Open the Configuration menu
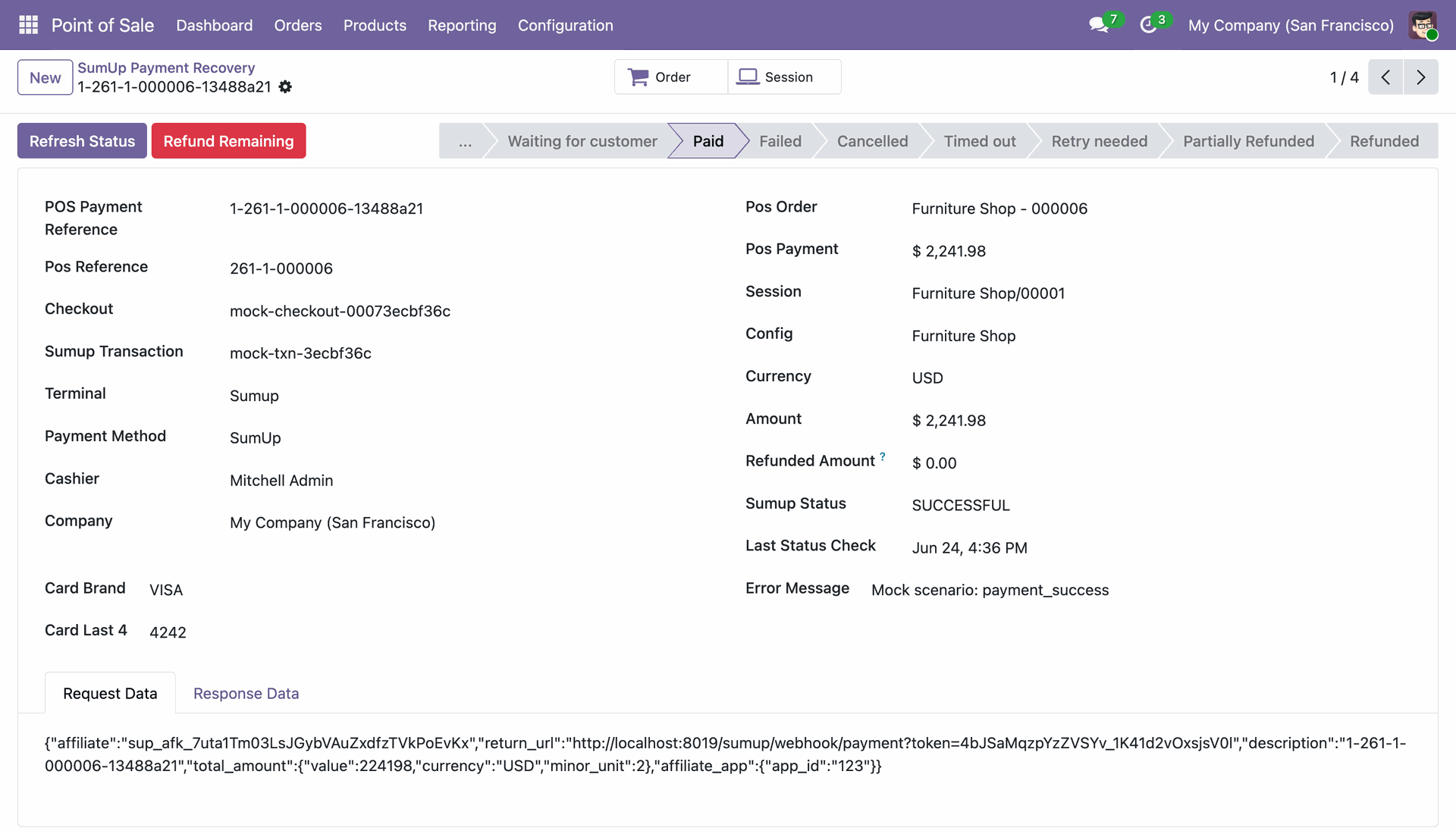The height and width of the screenshot is (834, 1456). (x=565, y=25)
